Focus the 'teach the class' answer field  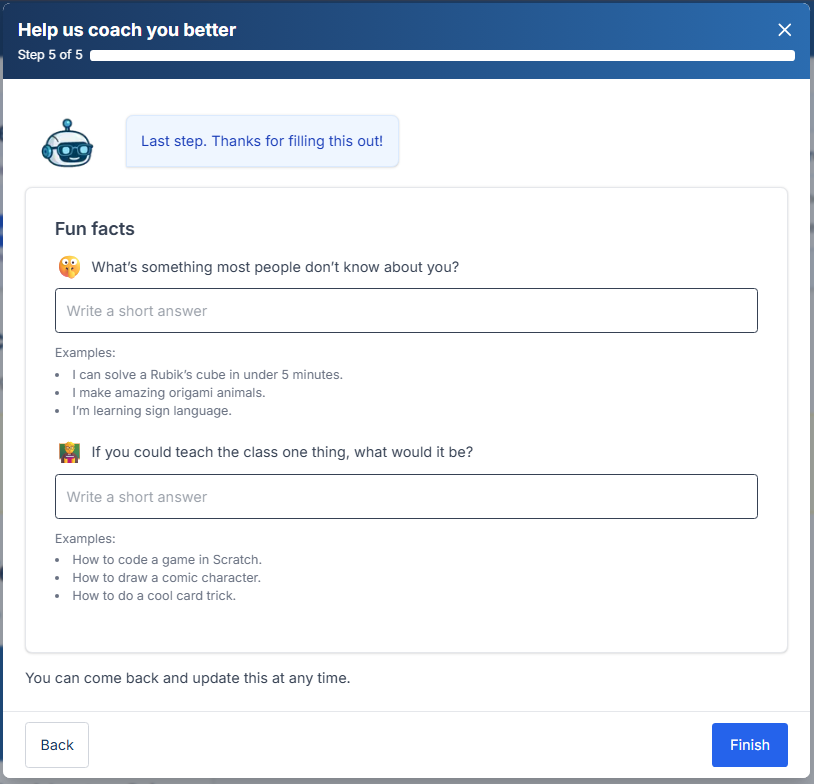coord(406,497)
